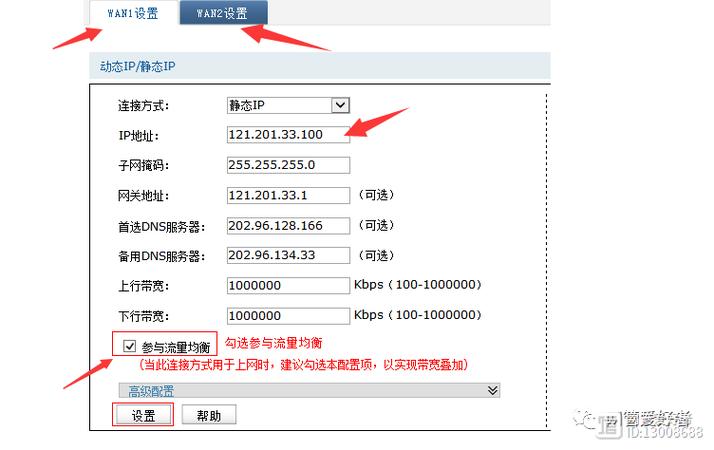Switch to the WAN1设置 tab

(x=133, y=13)
